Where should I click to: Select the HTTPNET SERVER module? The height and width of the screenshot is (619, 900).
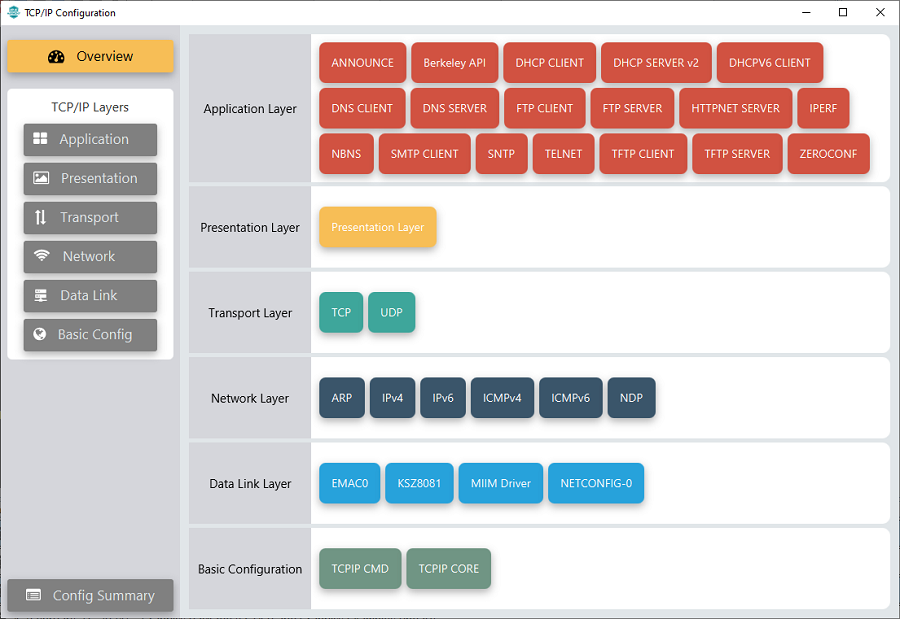pos(735,108)
